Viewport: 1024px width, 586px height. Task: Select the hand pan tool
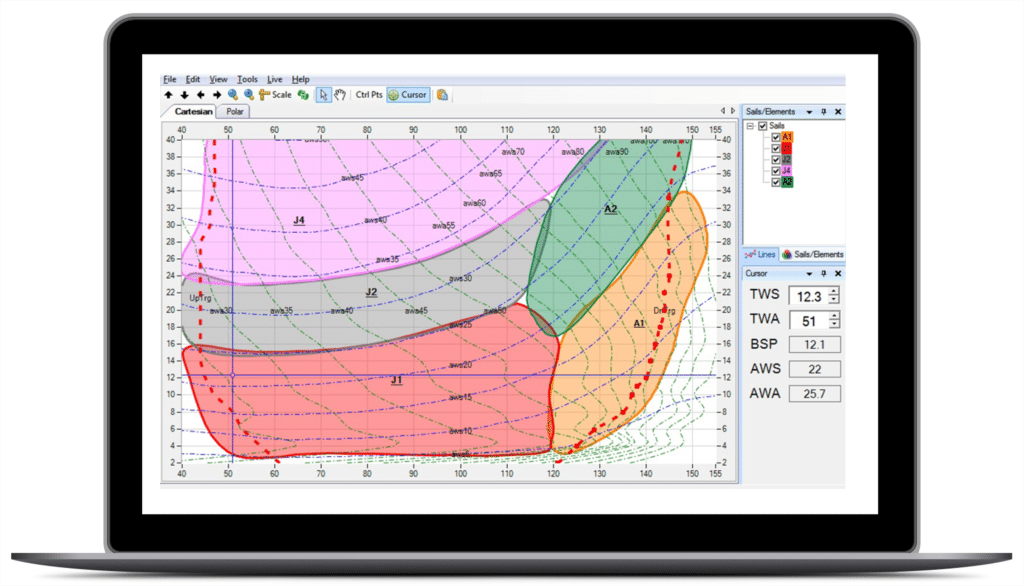pos(340,95)
